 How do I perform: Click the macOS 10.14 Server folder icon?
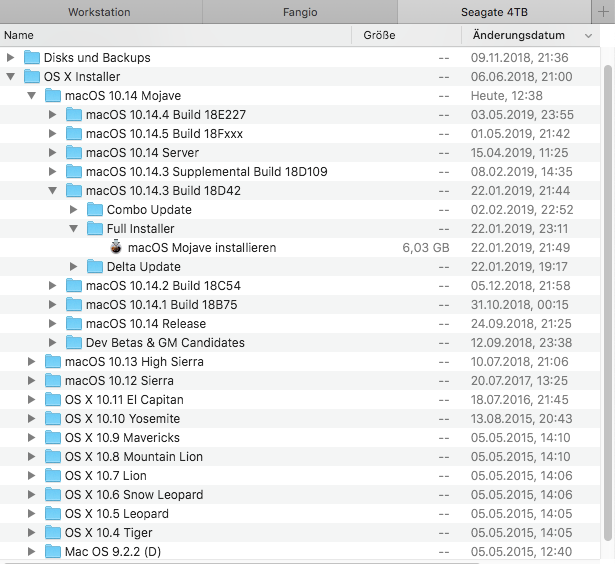(x=74, y=152)
